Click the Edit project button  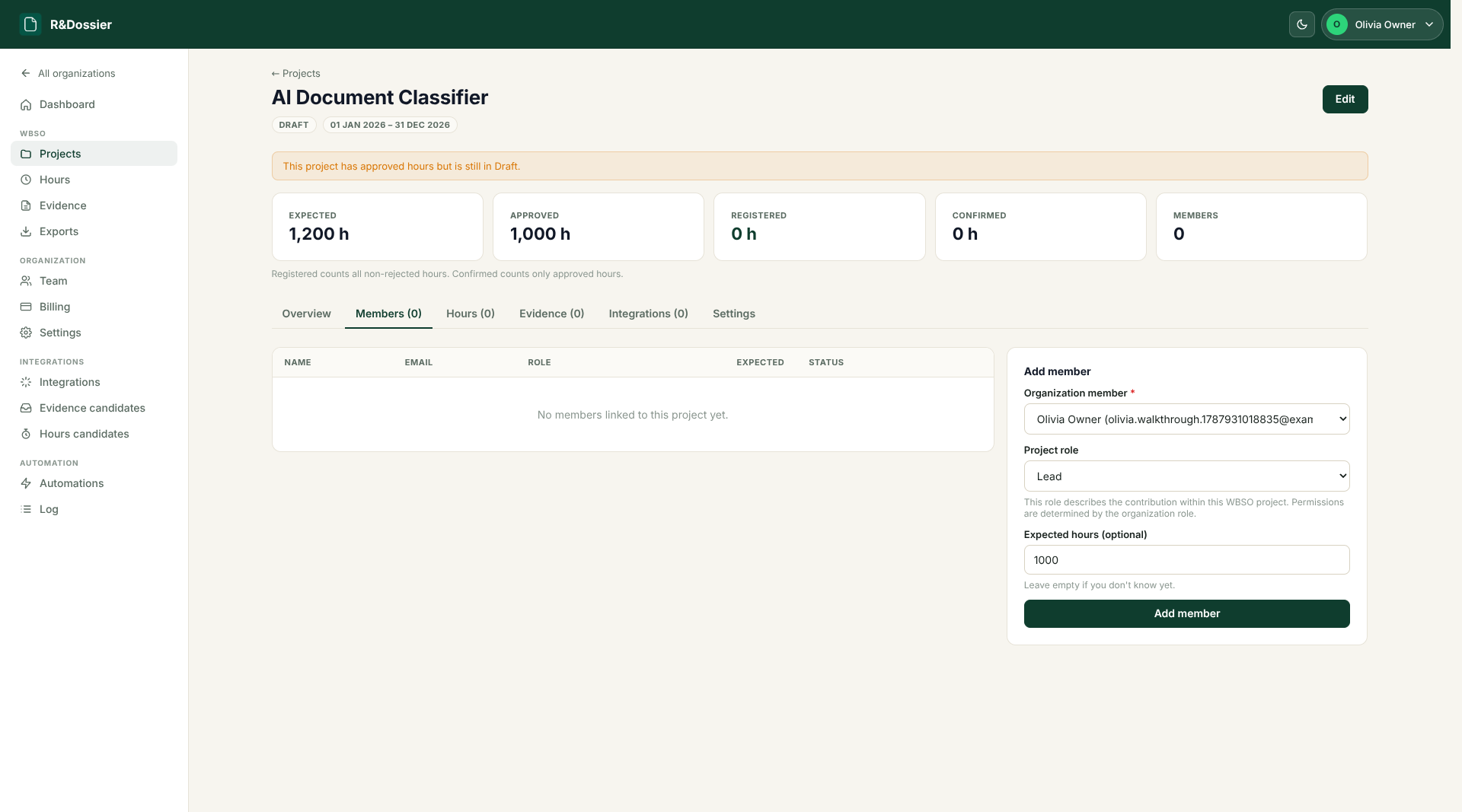1345,99
